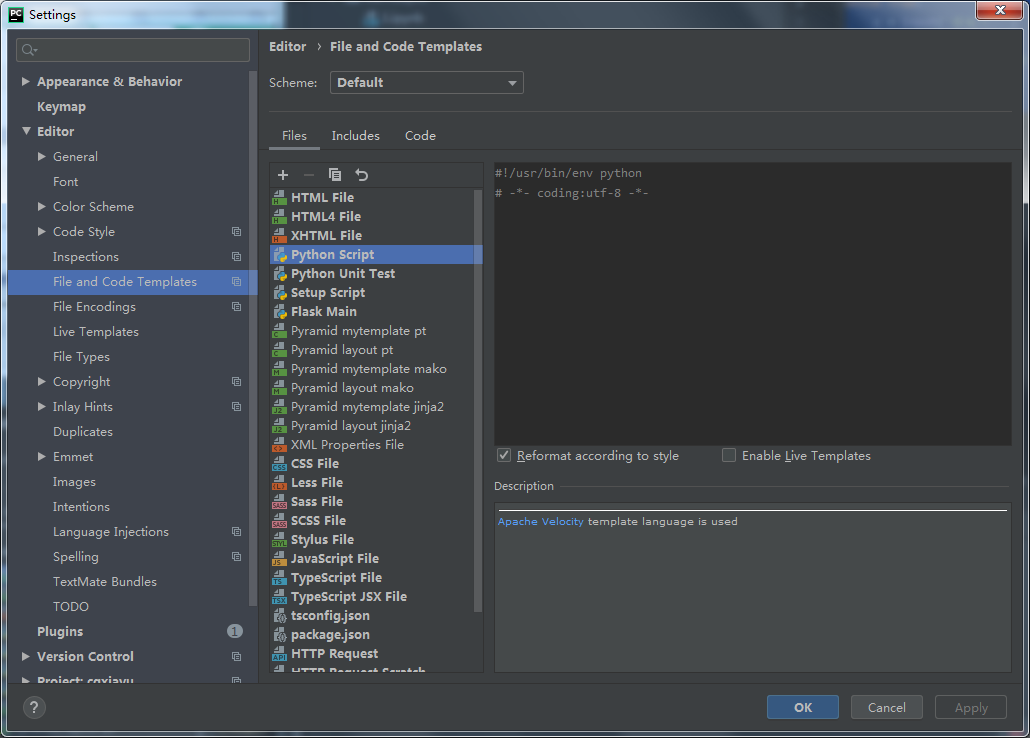Select the tsconfig.json template icon
The height and width of the screenshot is (738, 1030).
click(x=280, y=616)
